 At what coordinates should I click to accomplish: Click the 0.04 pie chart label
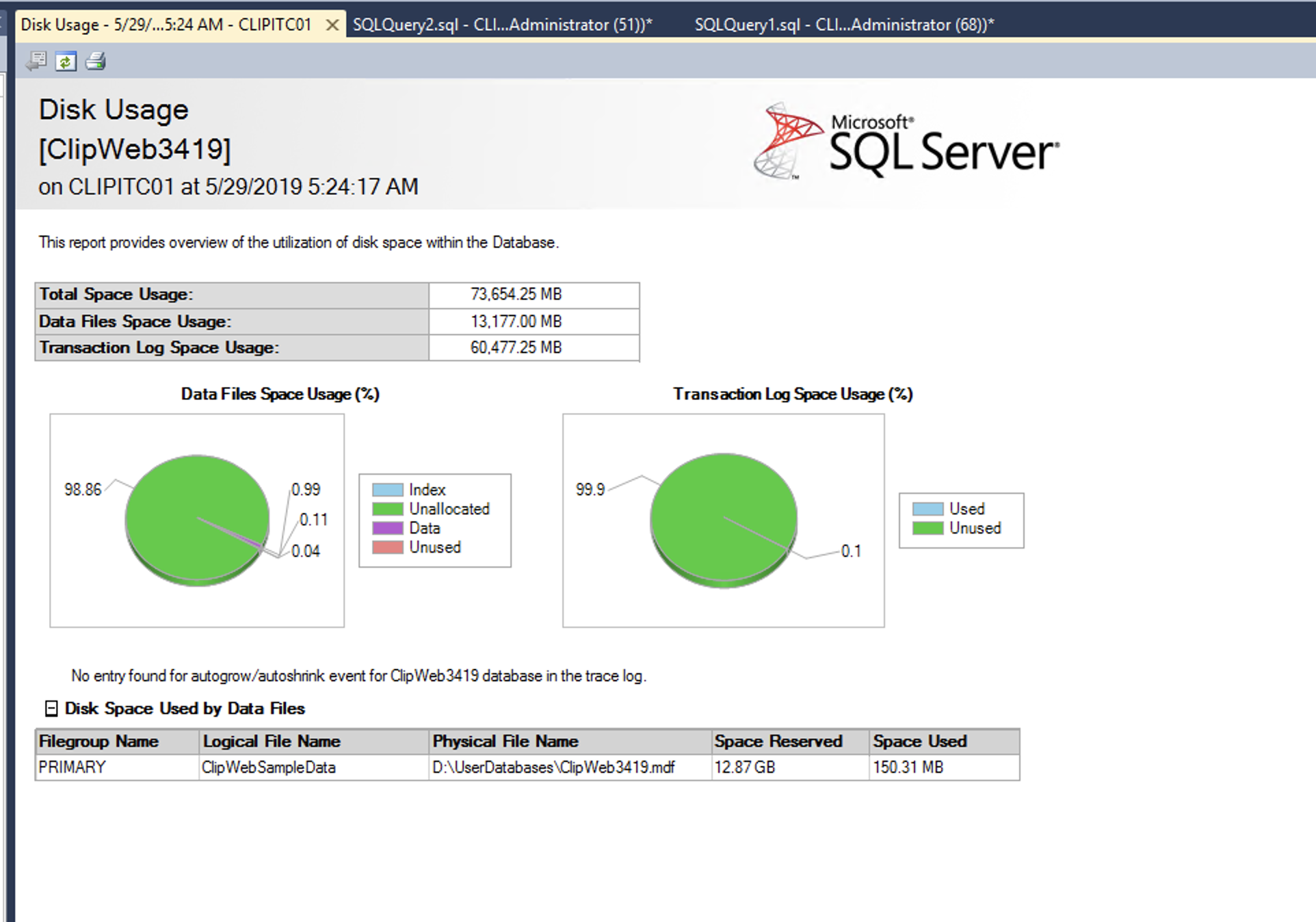[x=306, y=551]
